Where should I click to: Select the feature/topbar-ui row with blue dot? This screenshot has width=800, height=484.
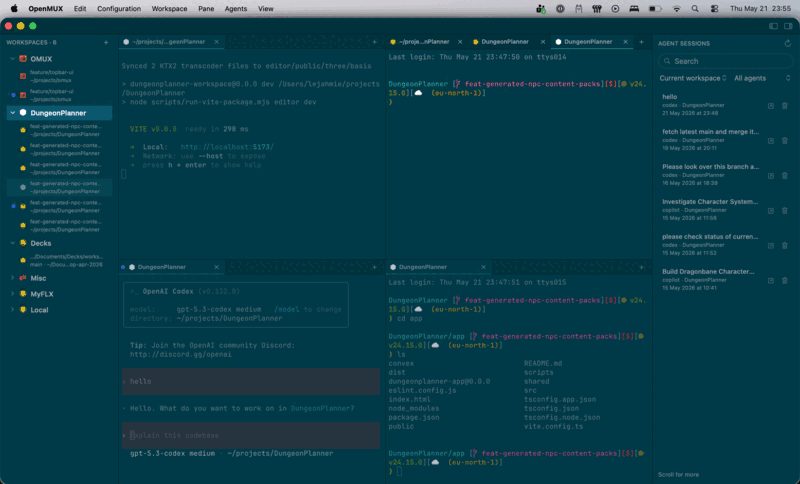coord(60,95)
